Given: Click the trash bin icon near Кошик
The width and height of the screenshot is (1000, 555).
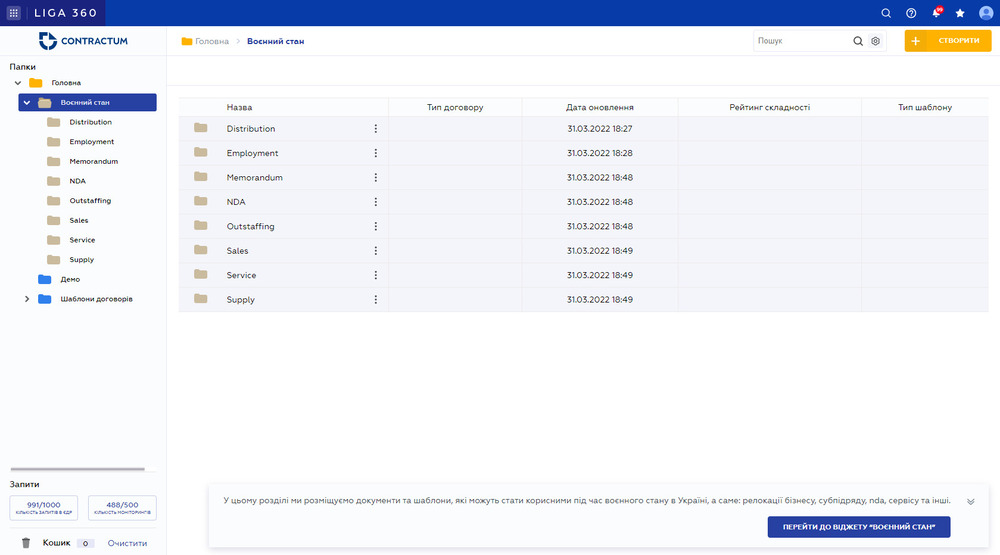Looking at the screenshot, I should pyautogui.click(x=26, y=543).
